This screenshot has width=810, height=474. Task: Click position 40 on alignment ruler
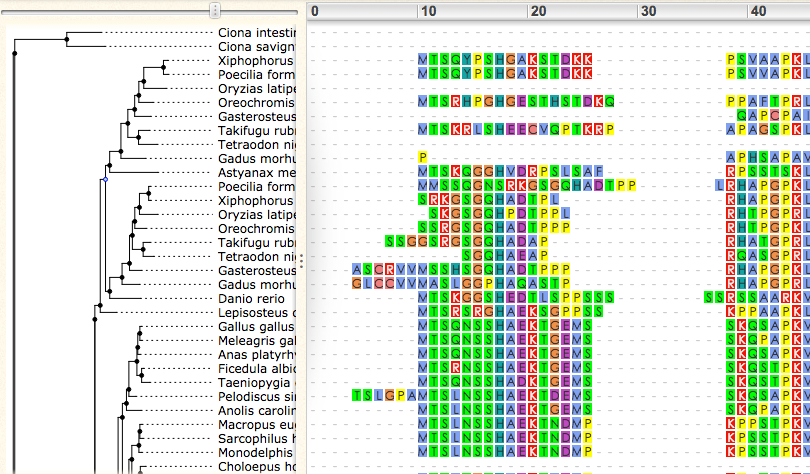(x=758, y=11)
